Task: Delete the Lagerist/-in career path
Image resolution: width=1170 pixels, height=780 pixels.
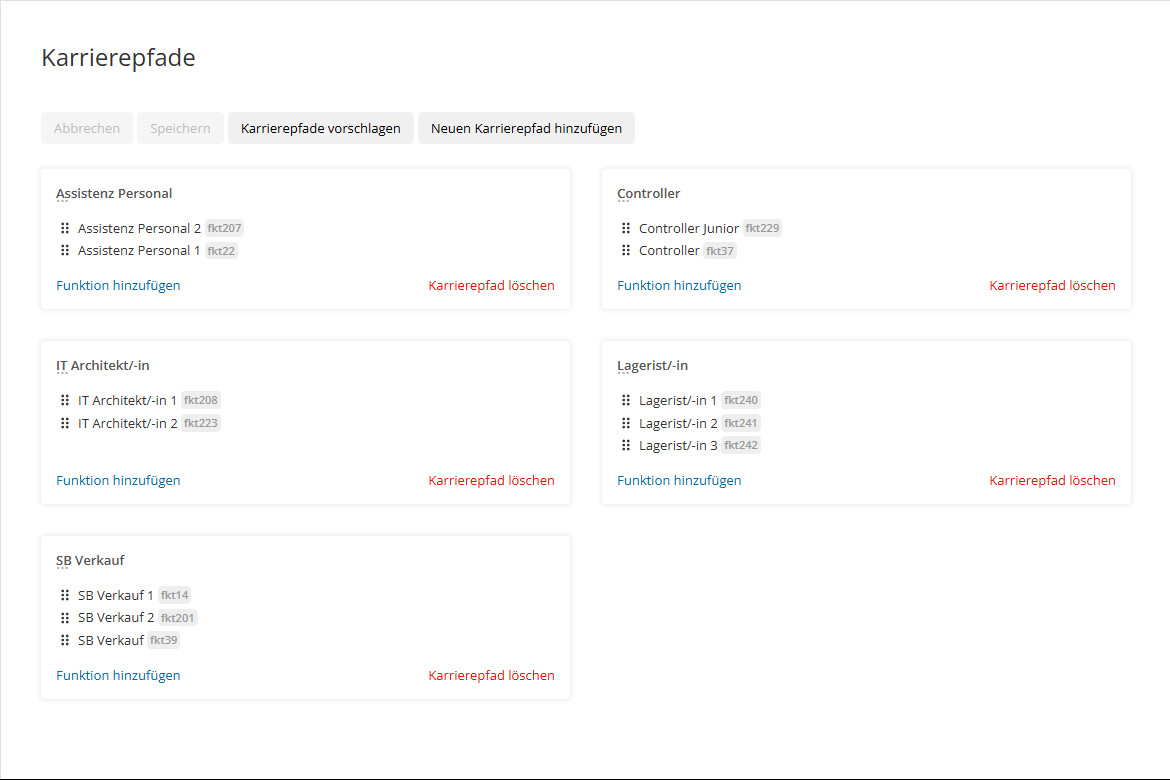Action: pos(1052,480)
